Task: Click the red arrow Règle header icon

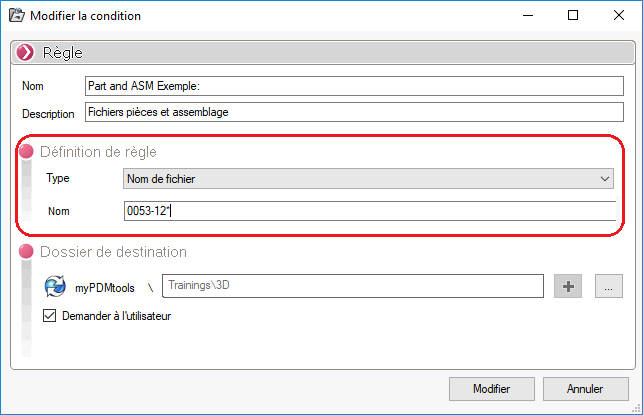Action: pyautogui.click(x=25, y=52)
